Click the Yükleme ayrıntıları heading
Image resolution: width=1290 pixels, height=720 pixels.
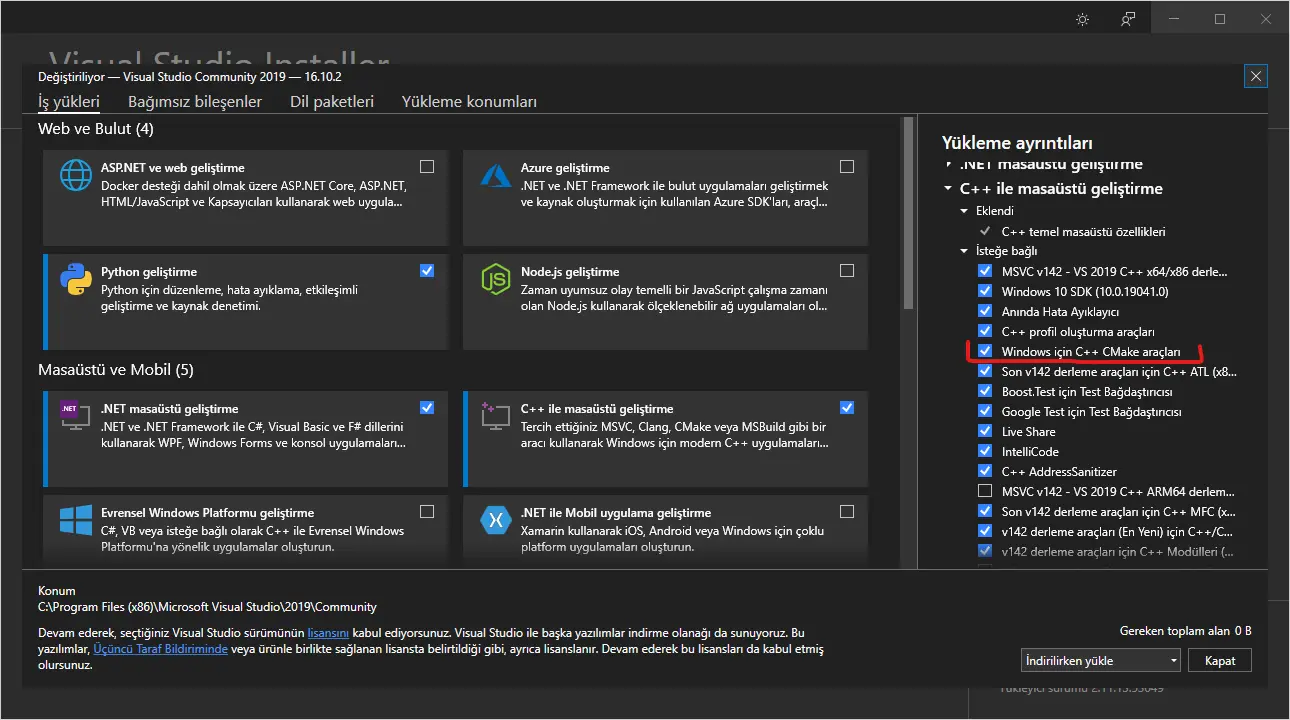pyautogui.click(x=1017, y=143)
